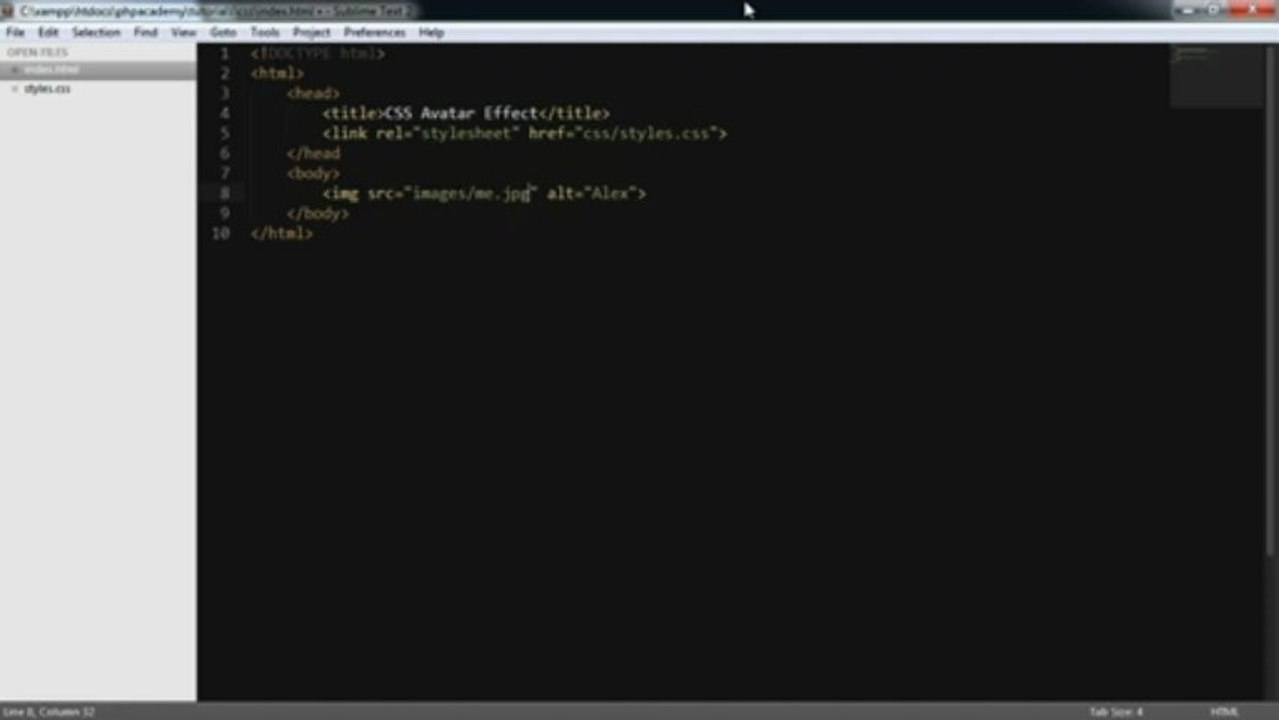The width and height of the screenshot is (1279, 720).
Task: Close styles.css using its sidebar x icon
Action: pos(14,89)
